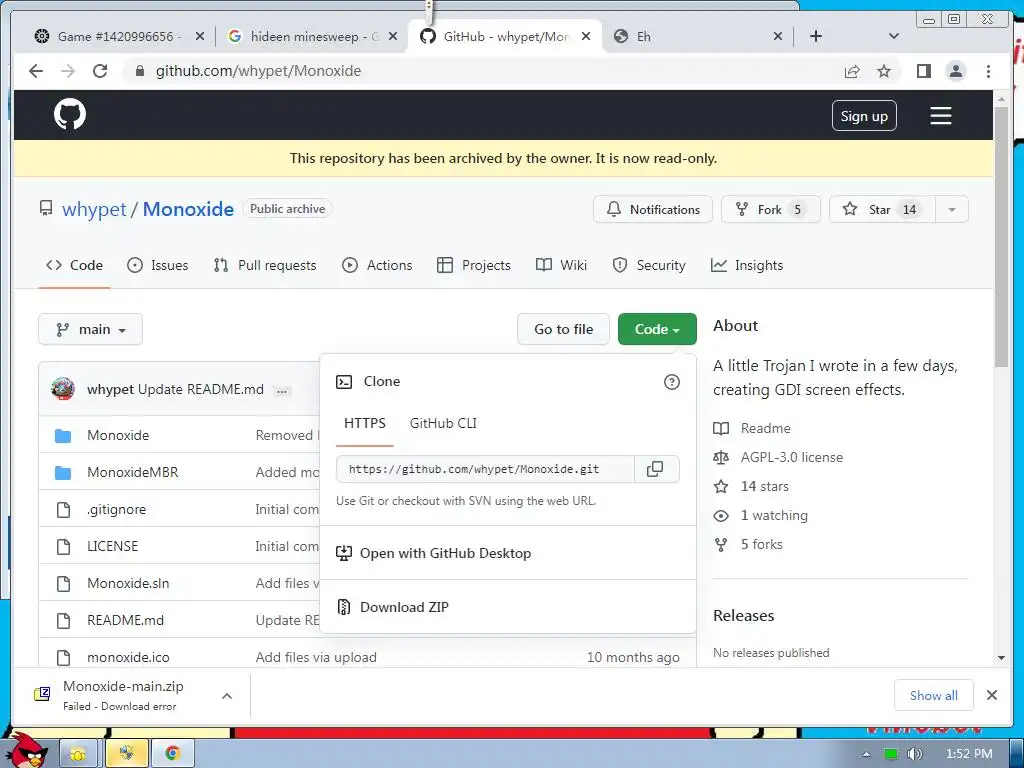Open the Wiki tab
Screen dimensions: 1024x768
[x=561, y=265]
